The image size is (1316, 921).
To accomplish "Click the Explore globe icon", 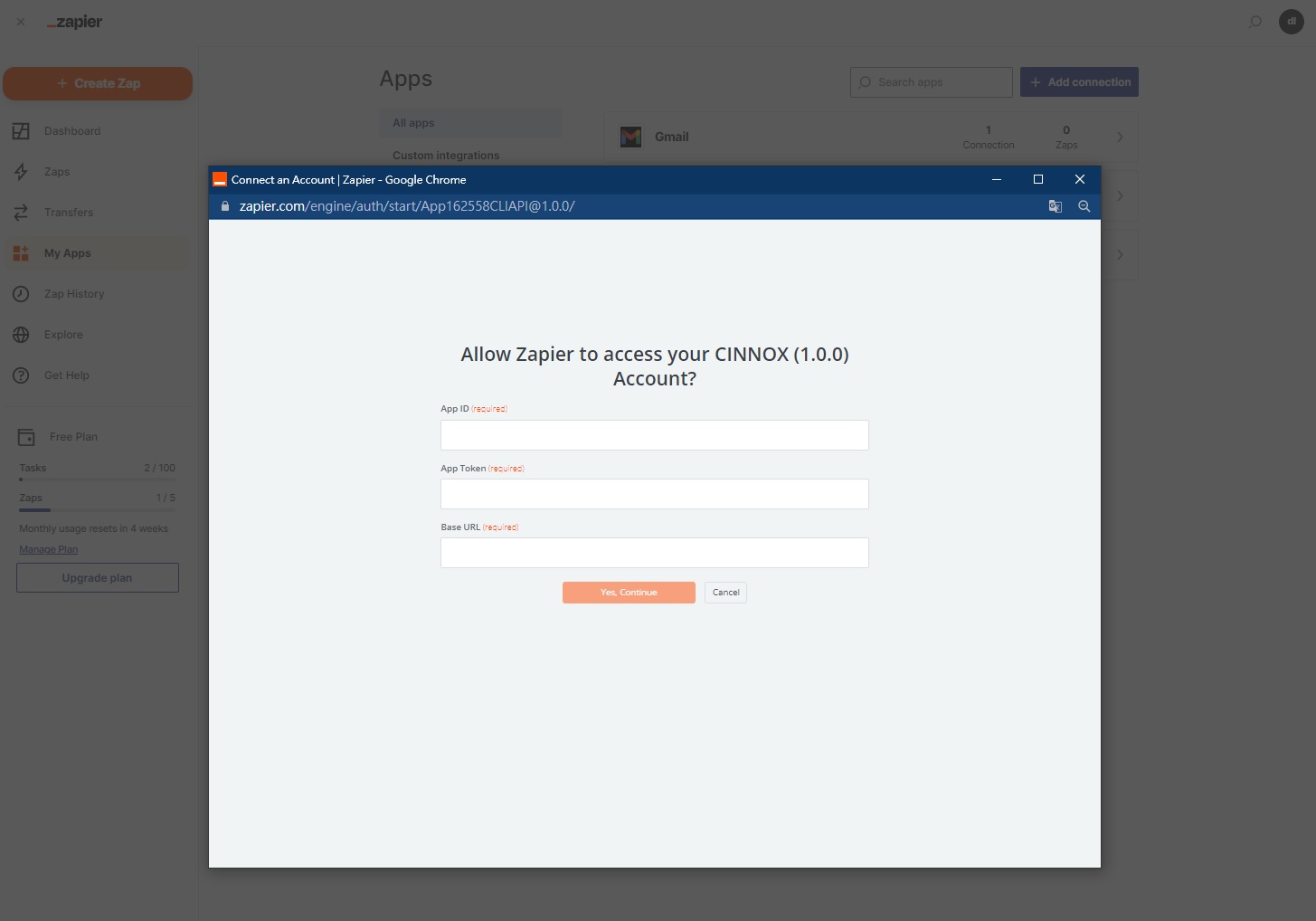I will [21, 335].
